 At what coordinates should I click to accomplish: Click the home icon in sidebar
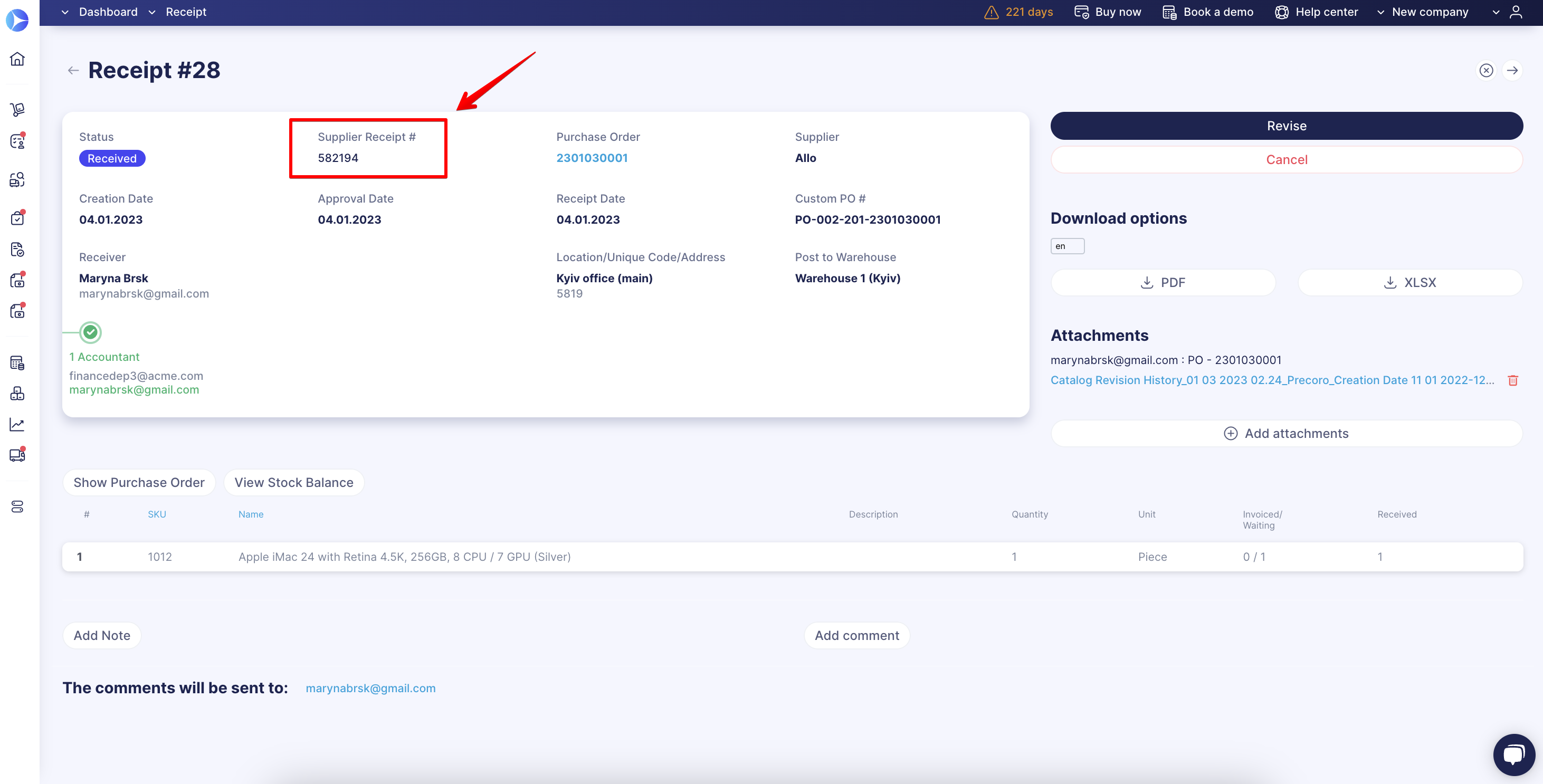point(17,59)
